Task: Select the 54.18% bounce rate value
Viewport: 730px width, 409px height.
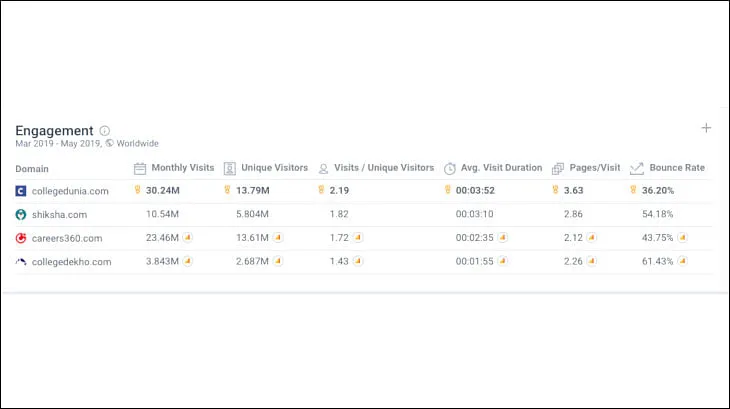Action: 657,214
